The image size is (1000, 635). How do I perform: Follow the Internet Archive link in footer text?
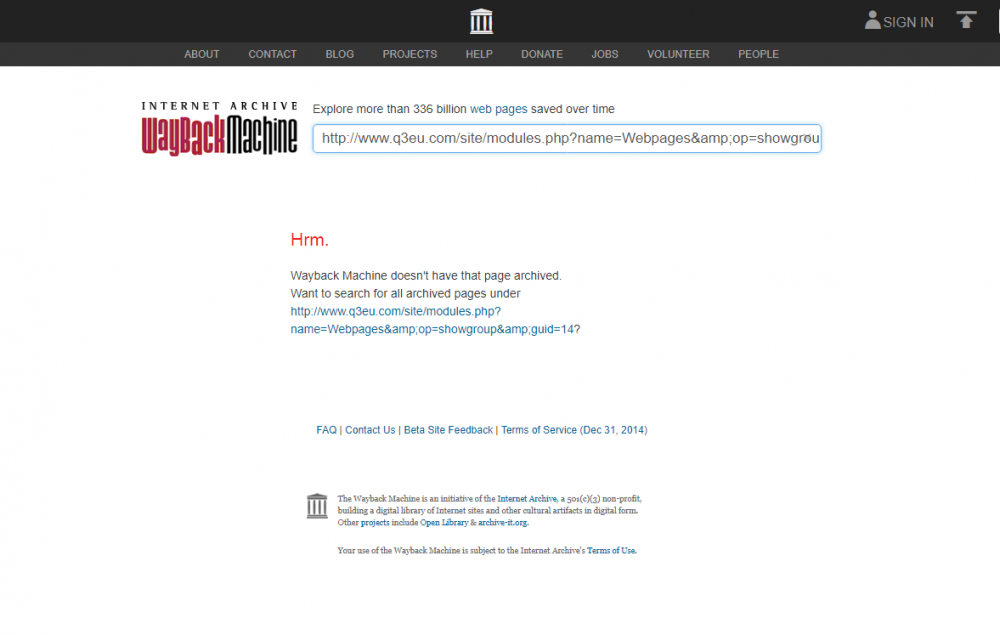[x=527, y=499]
